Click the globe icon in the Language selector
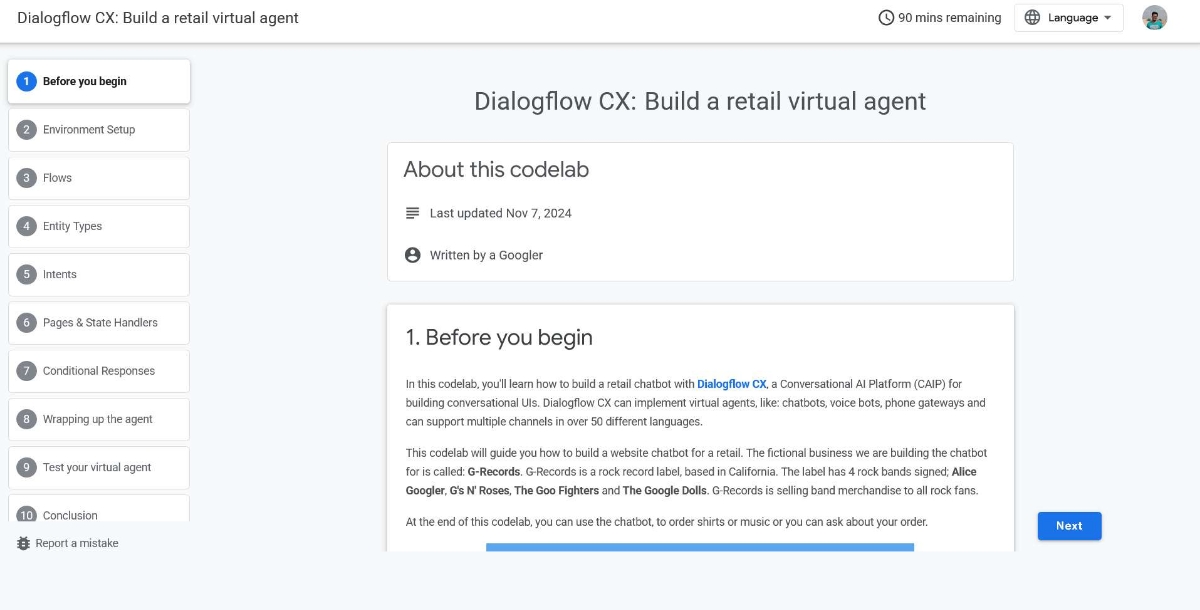 pyautogui.click(x=1030, y=17)
